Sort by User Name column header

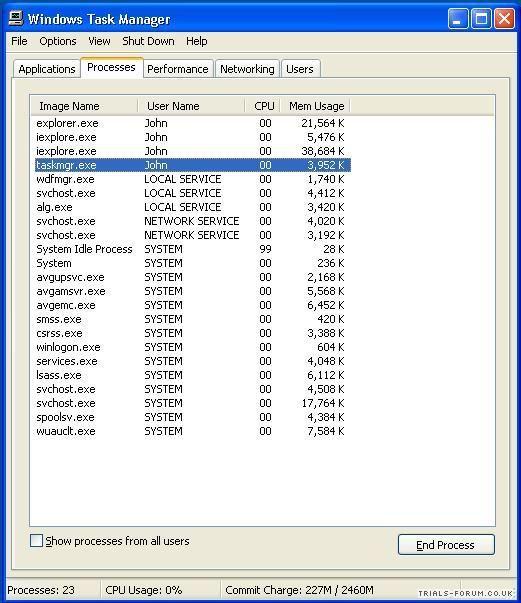click(x=191, y=106)
